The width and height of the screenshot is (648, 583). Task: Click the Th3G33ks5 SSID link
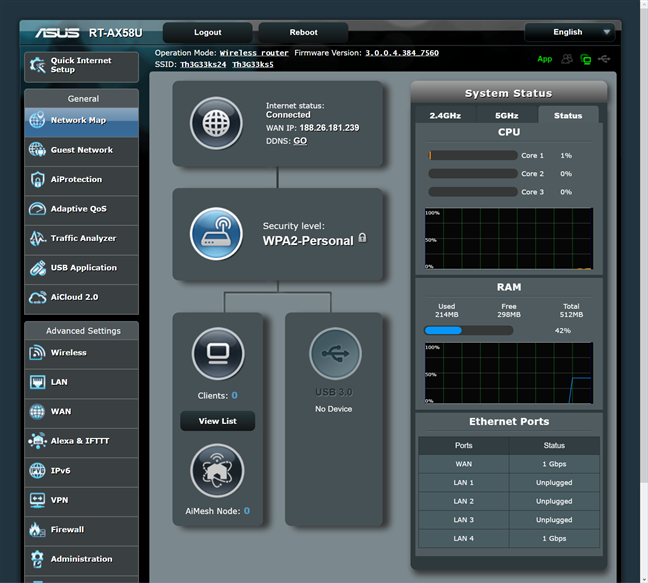(253, 64)
